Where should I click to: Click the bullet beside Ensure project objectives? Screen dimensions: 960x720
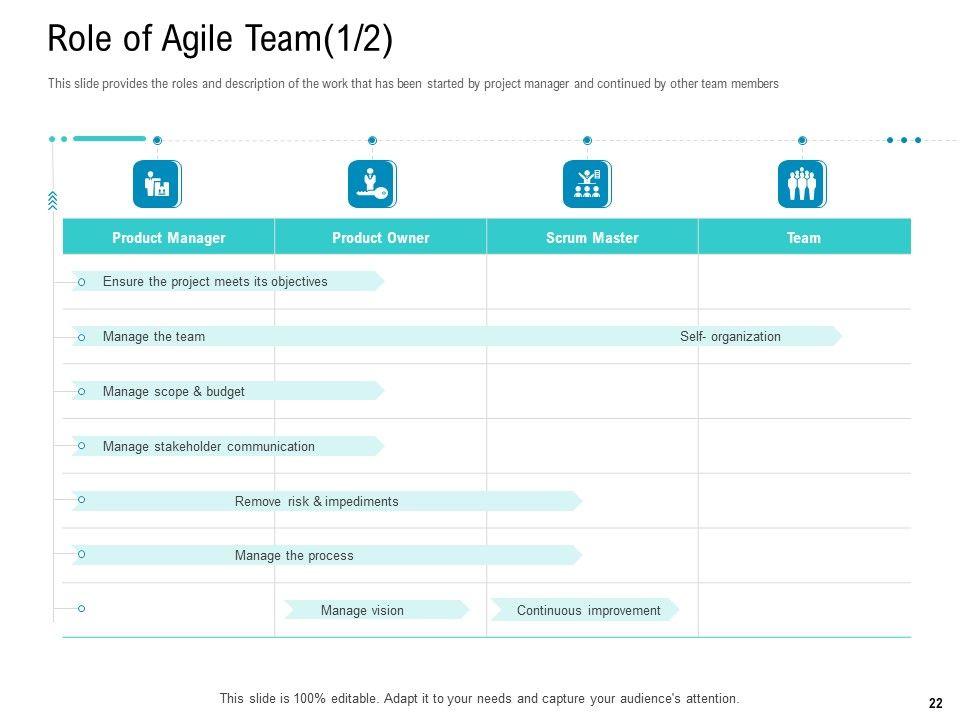pyautogui.click(x=82, y=283)
